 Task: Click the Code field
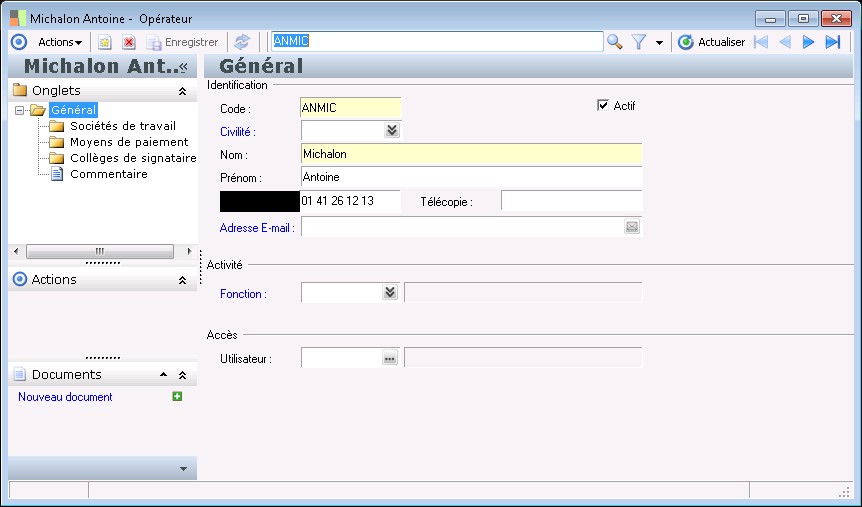click(351, 108)
